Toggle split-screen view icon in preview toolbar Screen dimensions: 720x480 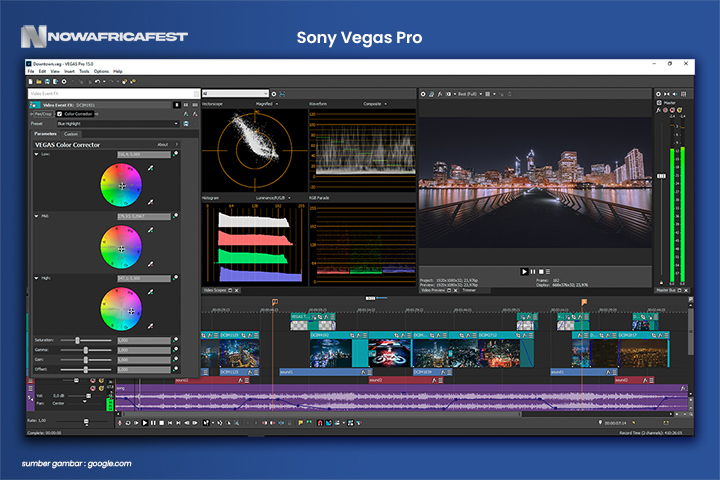(x=449, y=94)
